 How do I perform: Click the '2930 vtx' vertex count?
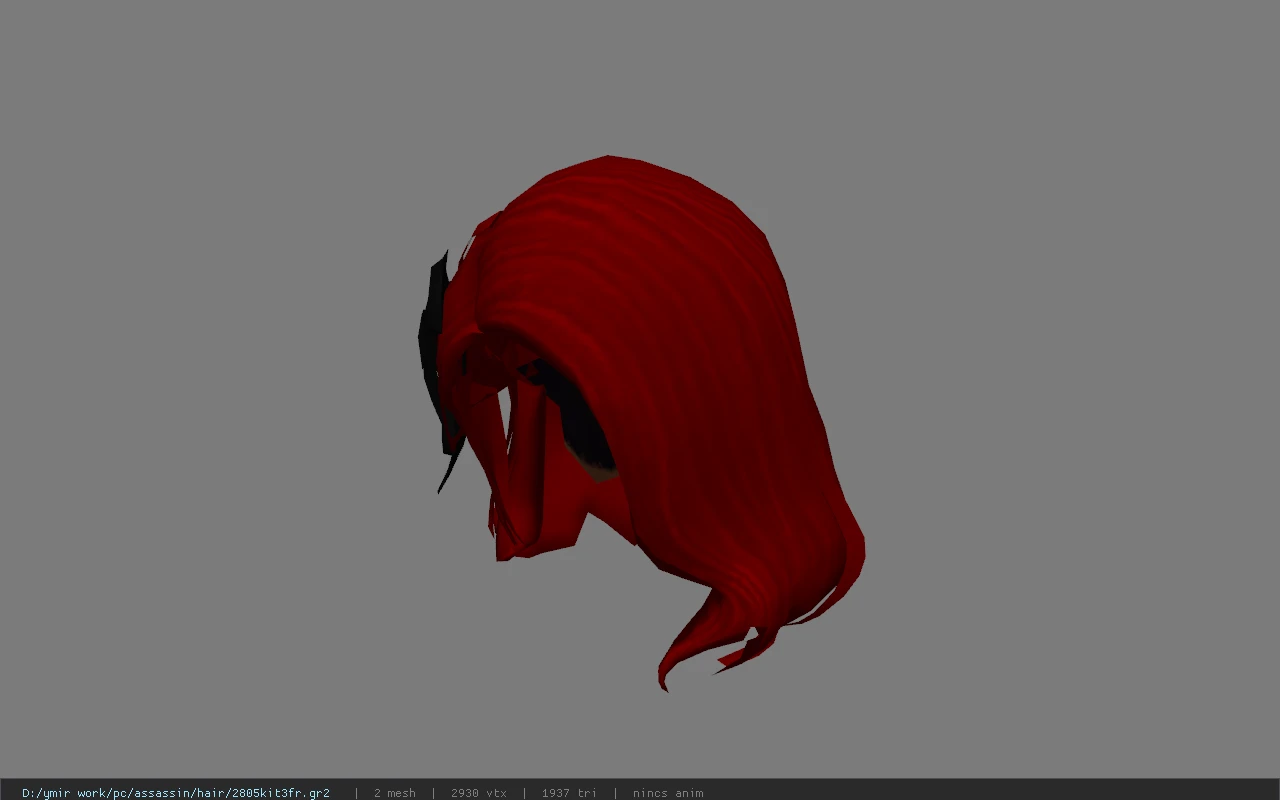click(x=478, y=793)
